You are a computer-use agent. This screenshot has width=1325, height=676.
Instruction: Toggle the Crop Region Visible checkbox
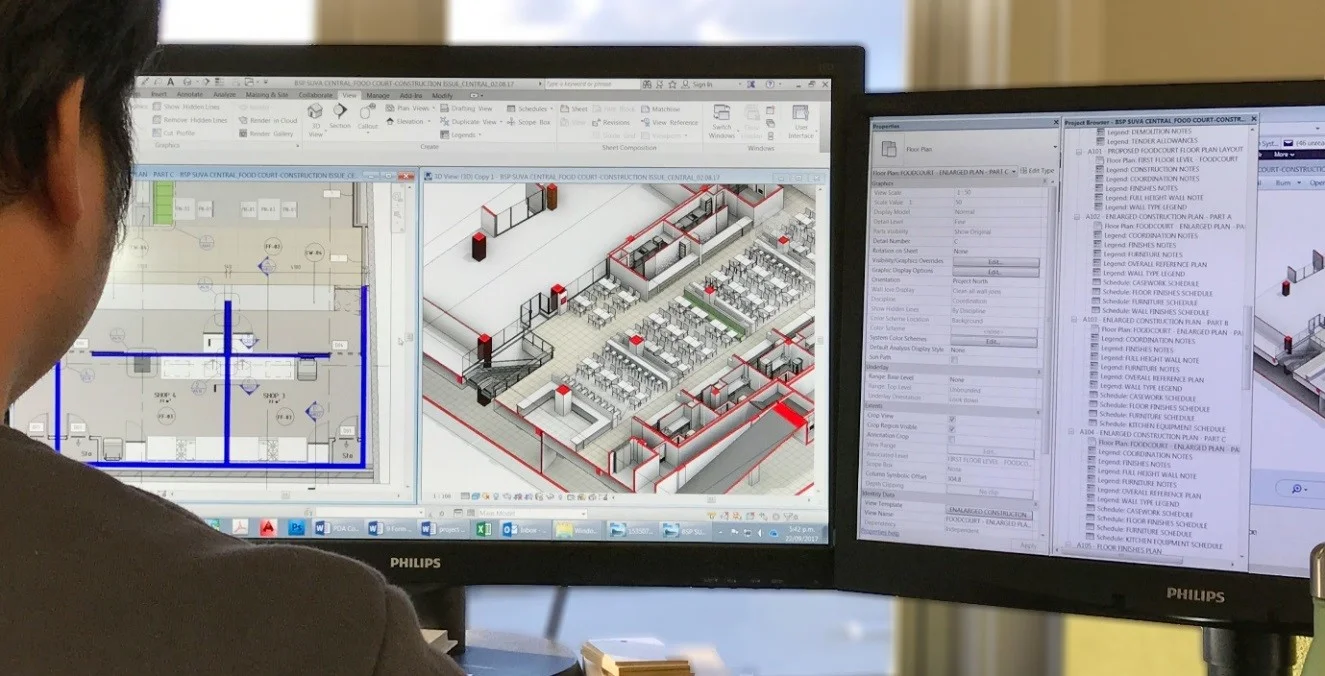point(951,428)
